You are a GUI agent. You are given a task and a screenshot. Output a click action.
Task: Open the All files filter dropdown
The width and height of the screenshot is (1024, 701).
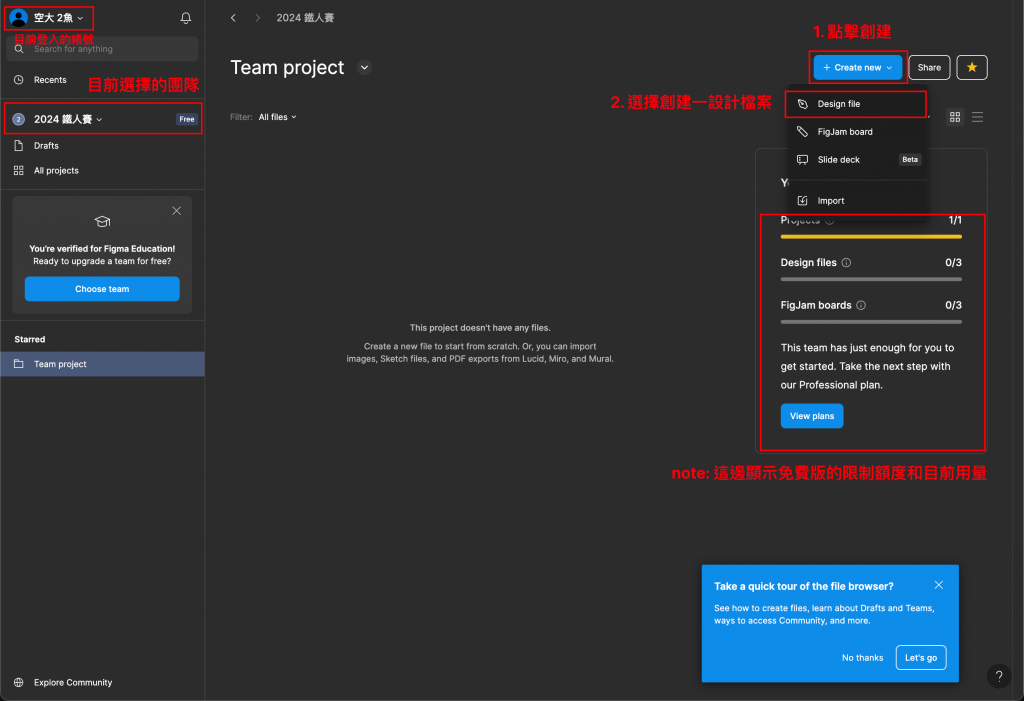click(278, 117)
